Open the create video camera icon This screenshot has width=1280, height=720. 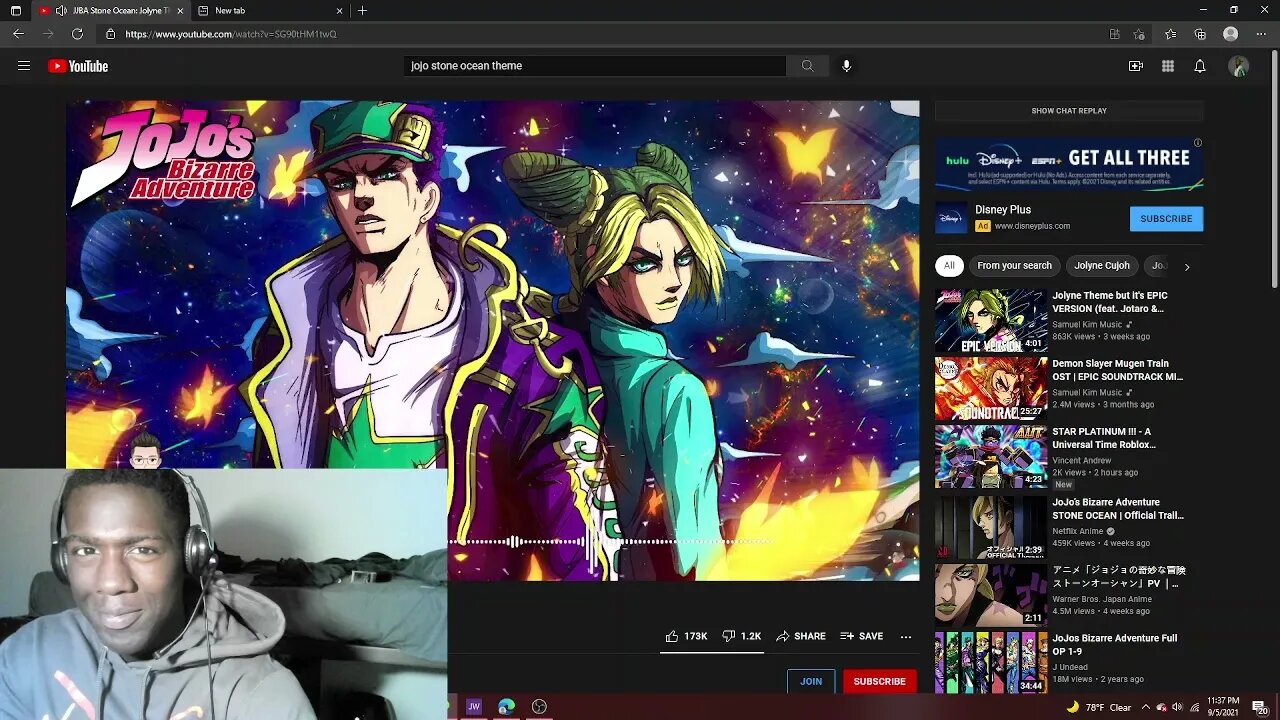point(1136,66)
